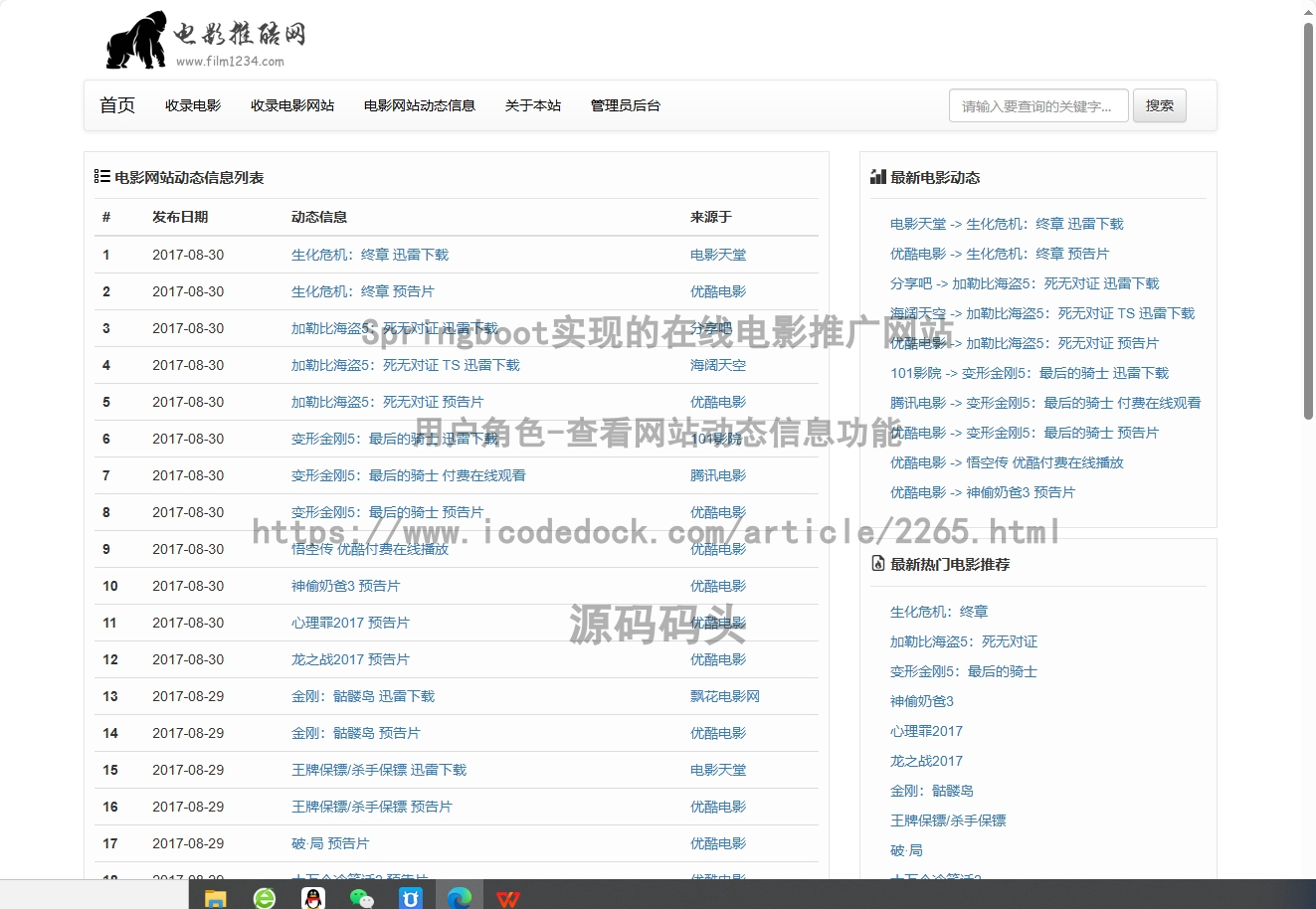Open the 收录电影 menu item
The image size is (1316, 909).
pyautogui.click(x=193, y=105)
